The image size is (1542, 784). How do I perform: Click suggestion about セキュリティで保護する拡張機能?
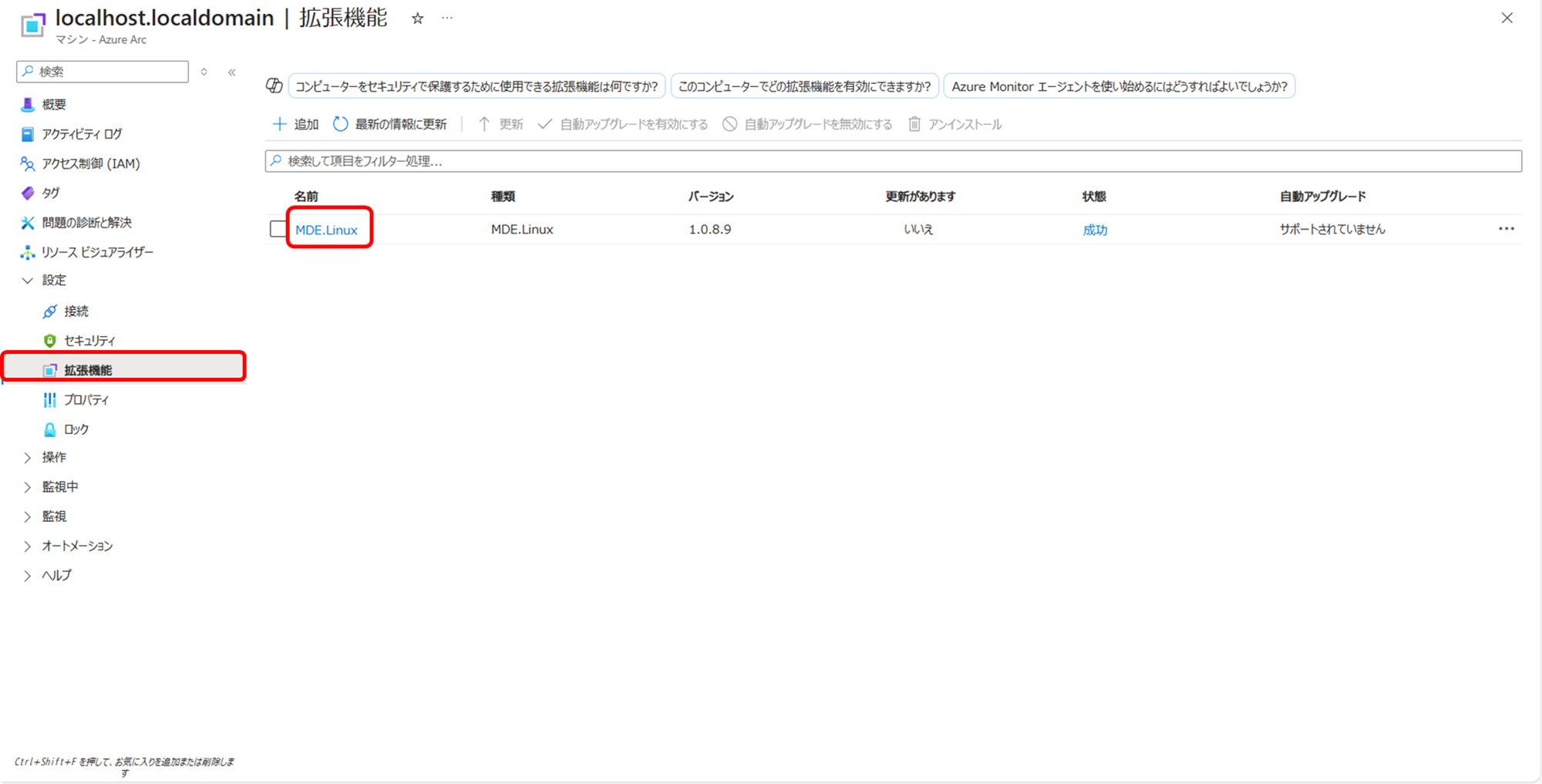point(476,86)
